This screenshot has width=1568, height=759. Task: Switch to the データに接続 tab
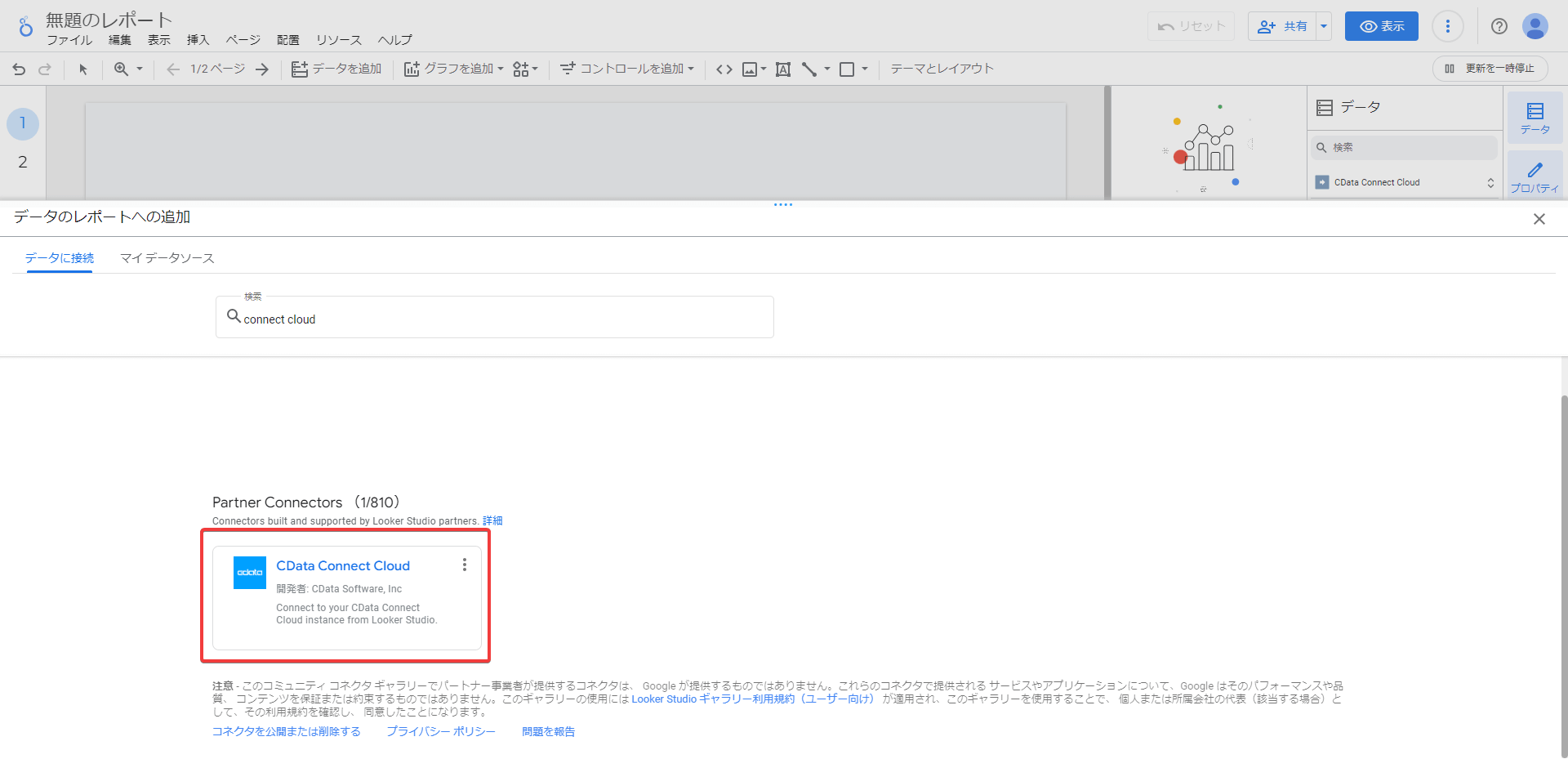pos(60,258)
